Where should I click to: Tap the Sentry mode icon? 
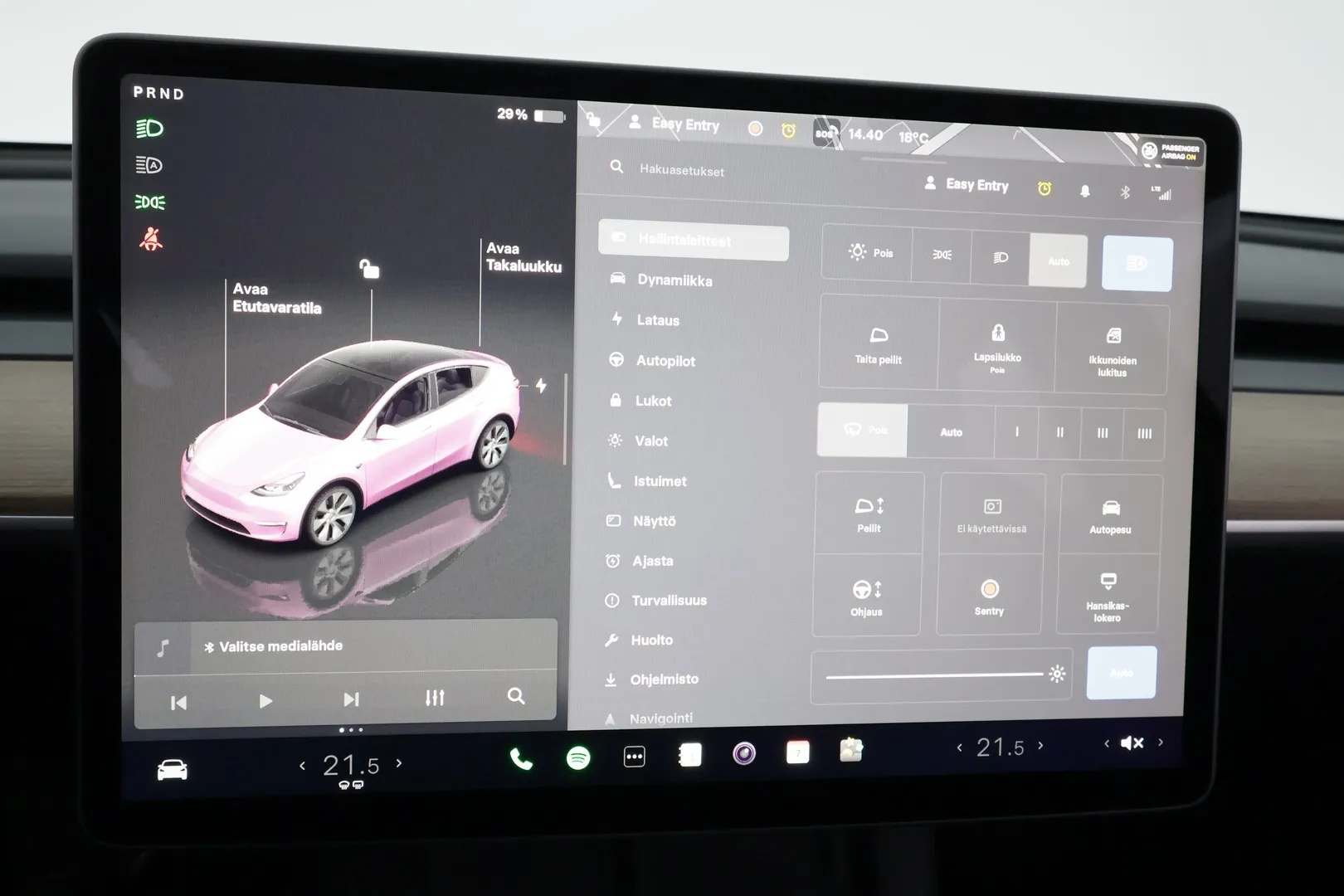tap(989, 596)
